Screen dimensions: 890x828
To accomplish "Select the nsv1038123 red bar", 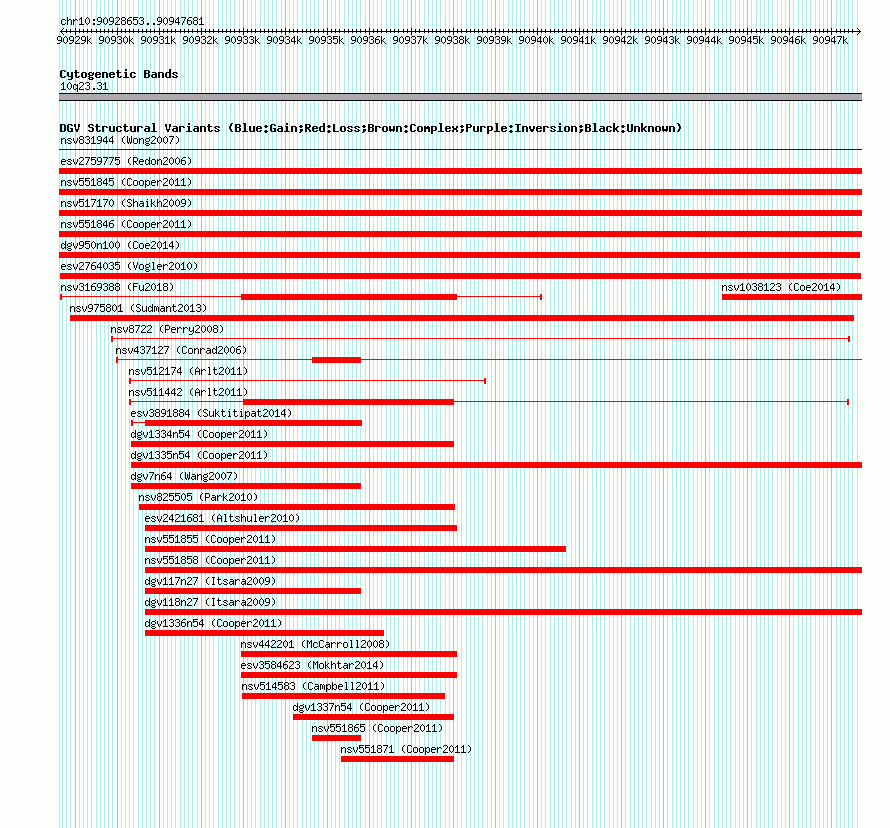I will [x=792, y=297].
